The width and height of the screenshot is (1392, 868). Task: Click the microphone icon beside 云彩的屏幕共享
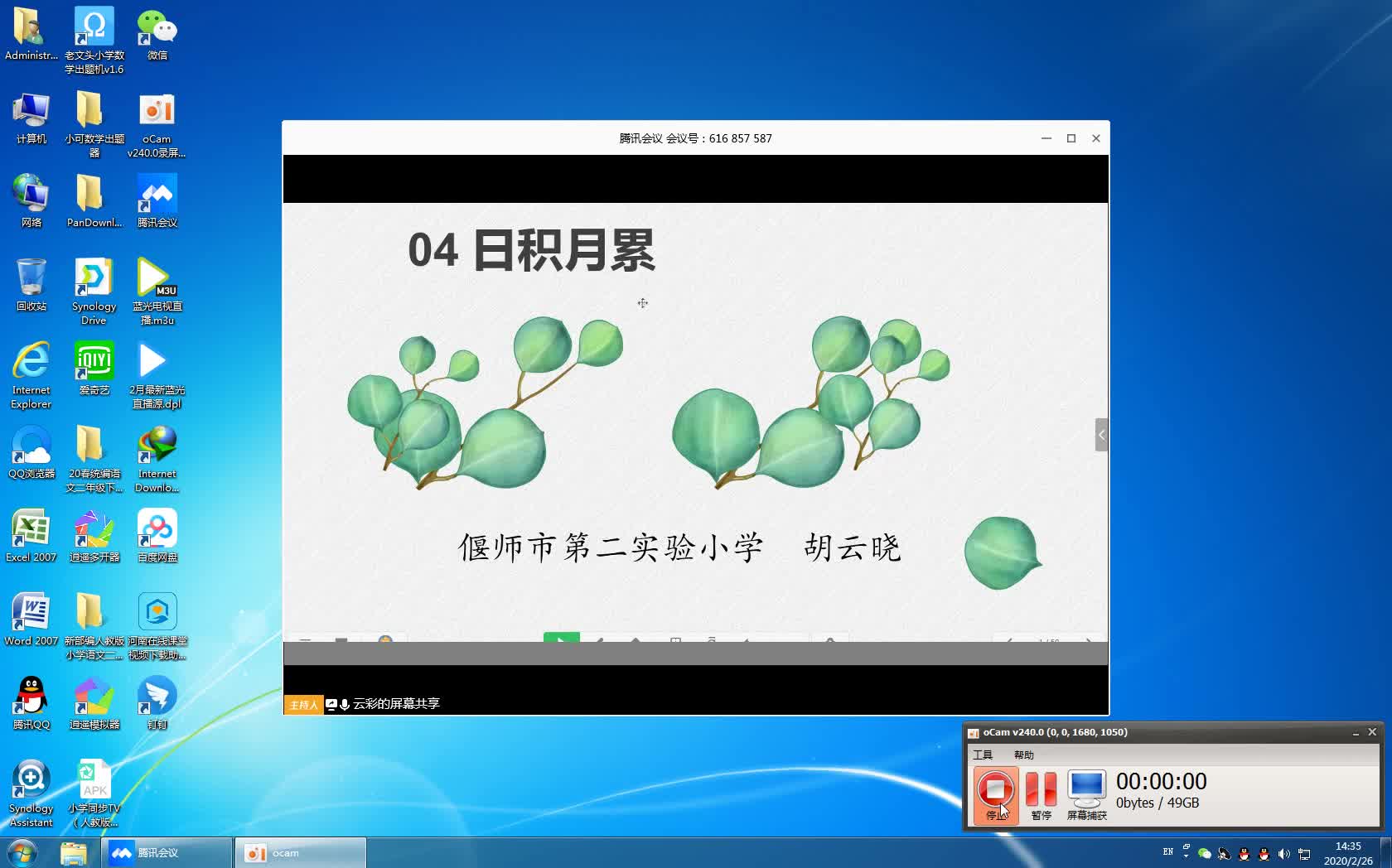[345, 704]
